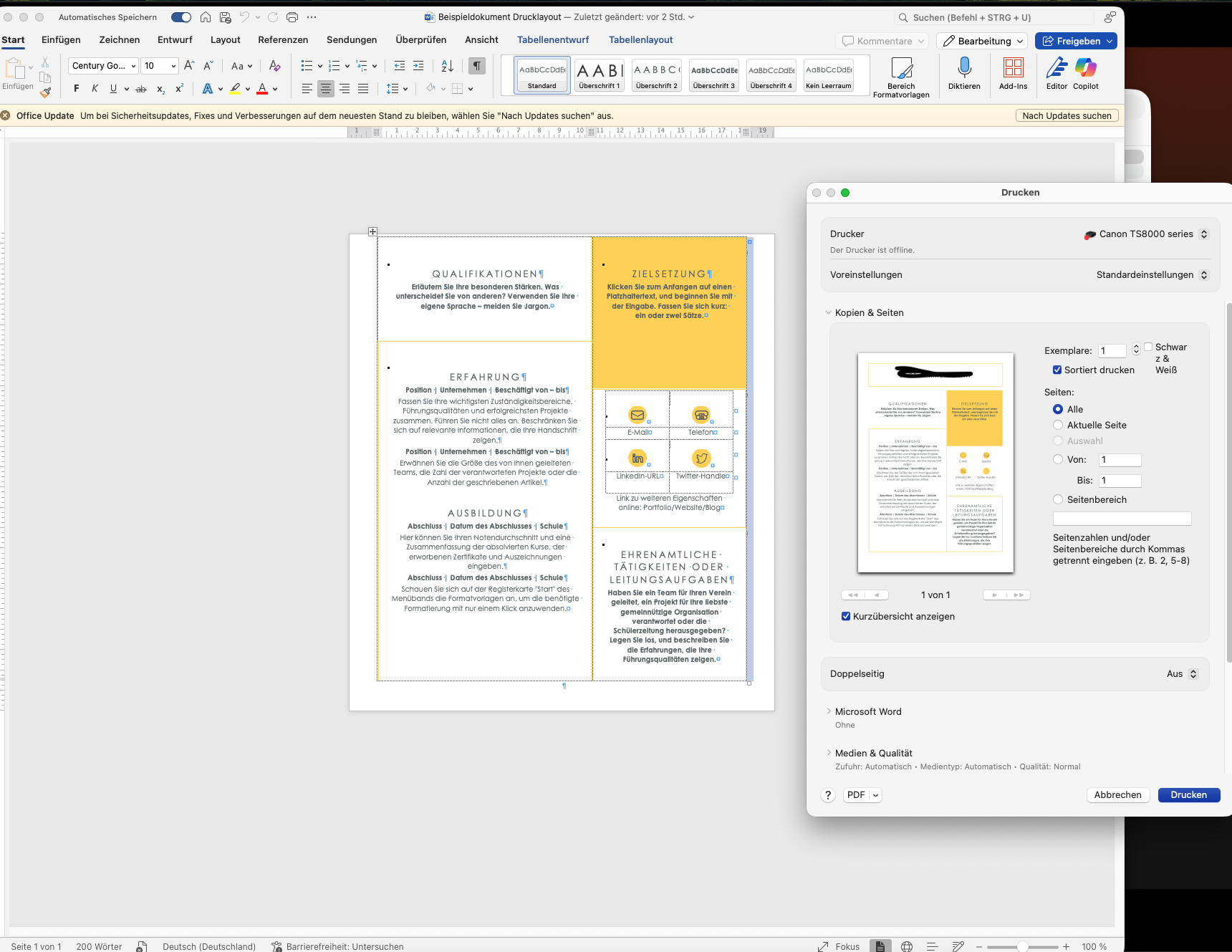Viewport: 1232px width, 952px height.
Task: Open Bereich Formatvorlagen pane
Action: pos(901,77)
